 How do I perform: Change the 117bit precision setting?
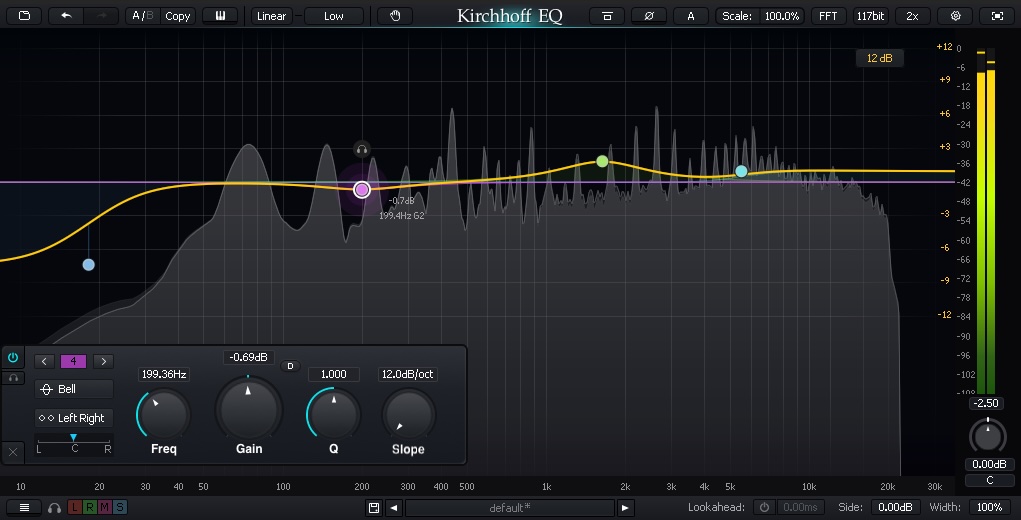871,16
